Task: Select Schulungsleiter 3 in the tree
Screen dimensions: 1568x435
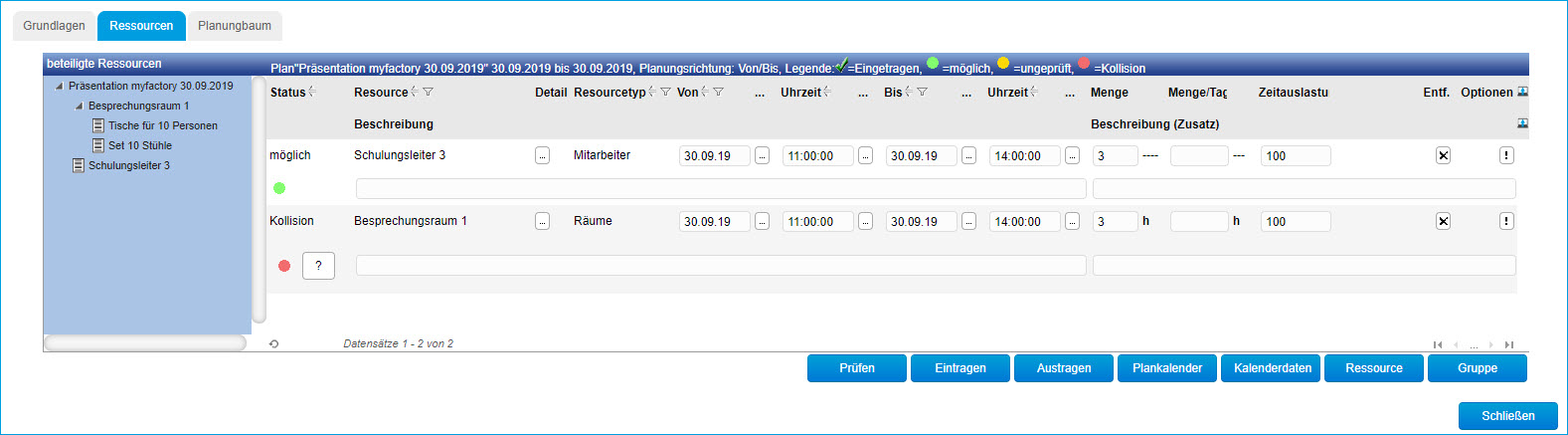Action: [129, 165]
